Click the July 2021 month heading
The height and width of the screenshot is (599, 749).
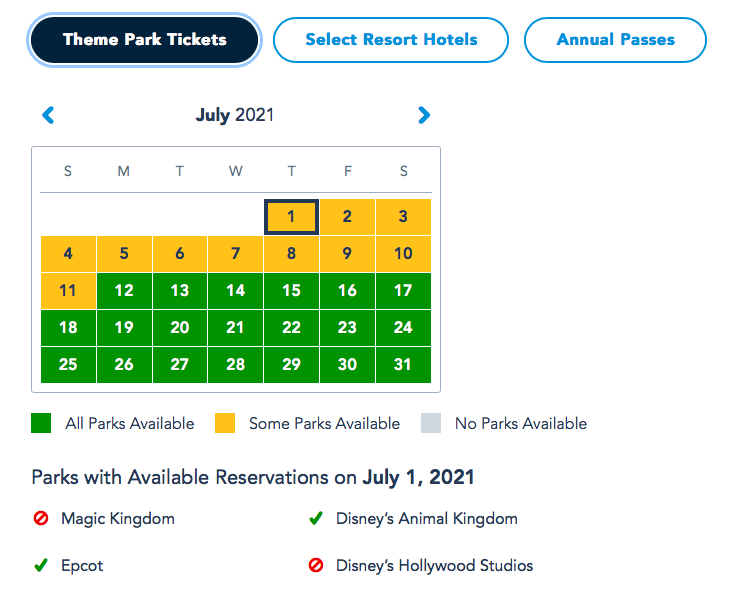click(x=235, y=116)
